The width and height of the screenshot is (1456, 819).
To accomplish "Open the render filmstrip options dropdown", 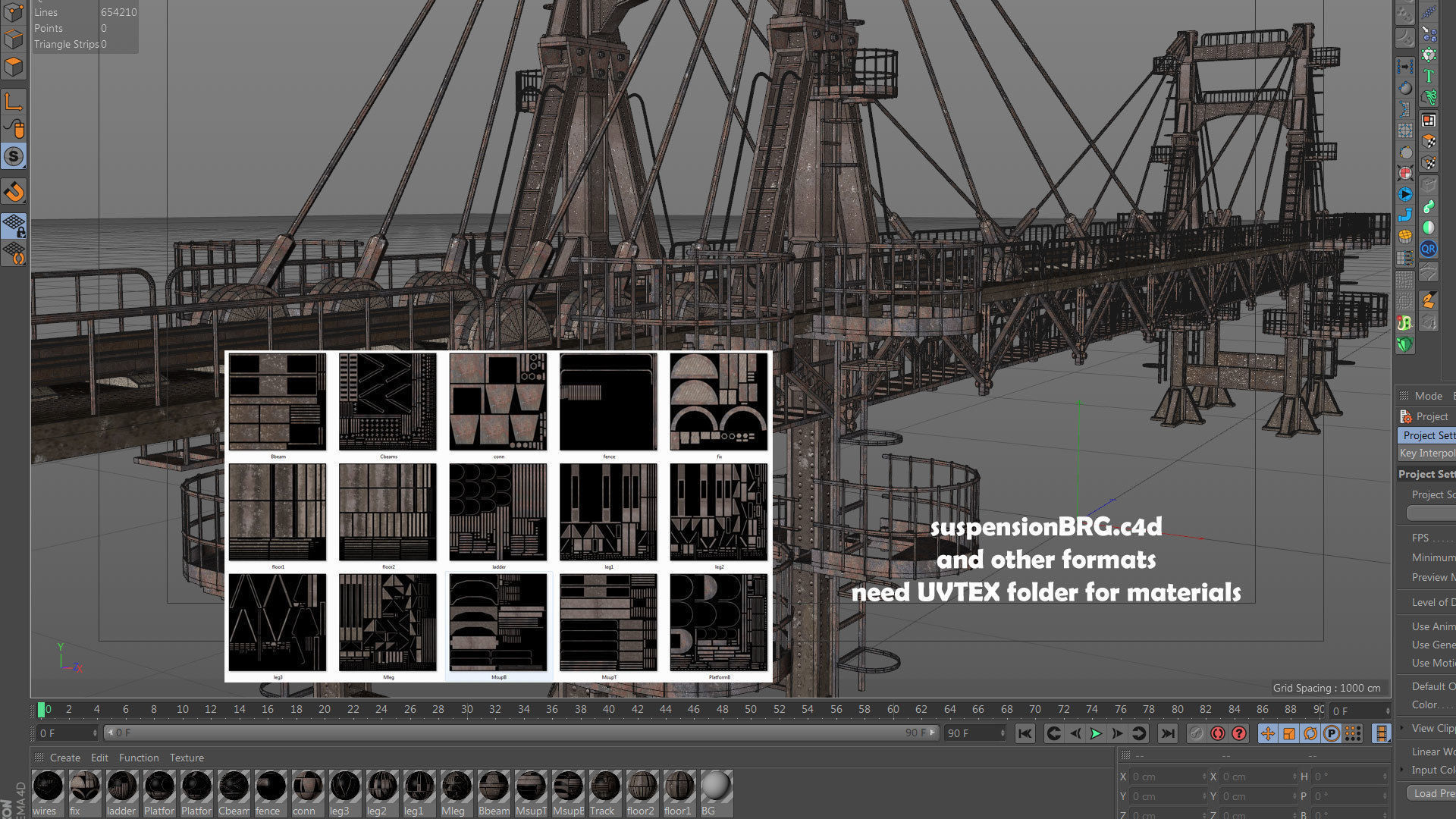I will coord(1382,733).
